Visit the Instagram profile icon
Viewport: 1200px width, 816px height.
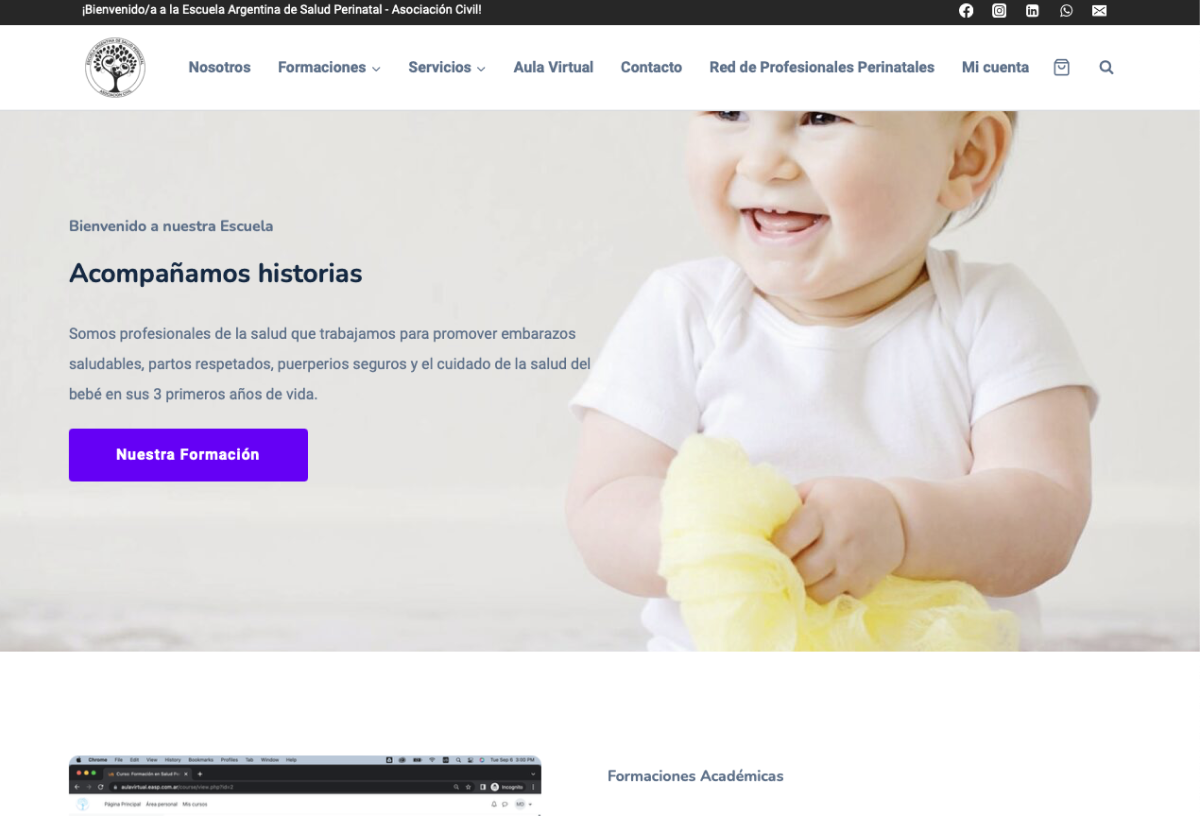(999, 11)
